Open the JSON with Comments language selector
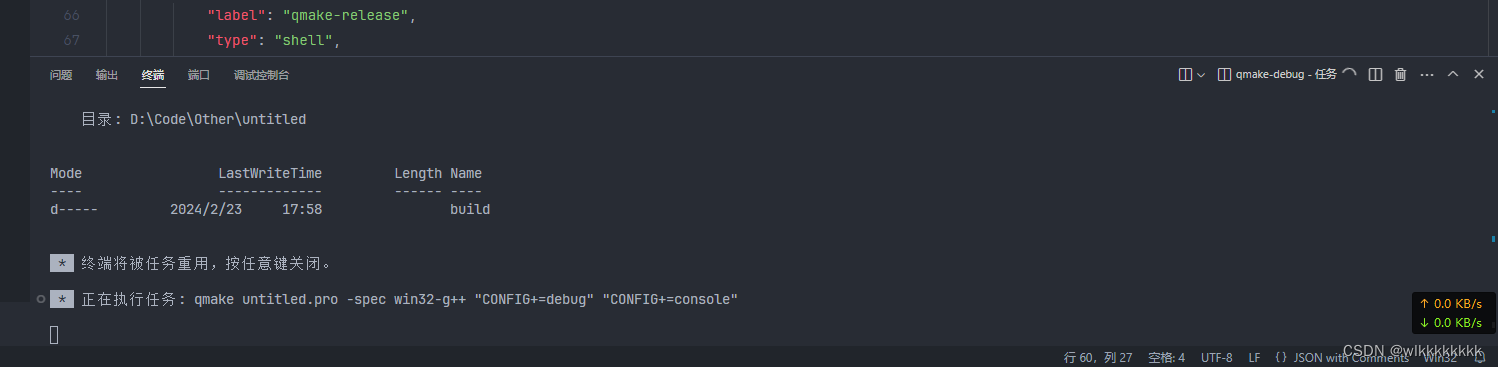 1337,357
